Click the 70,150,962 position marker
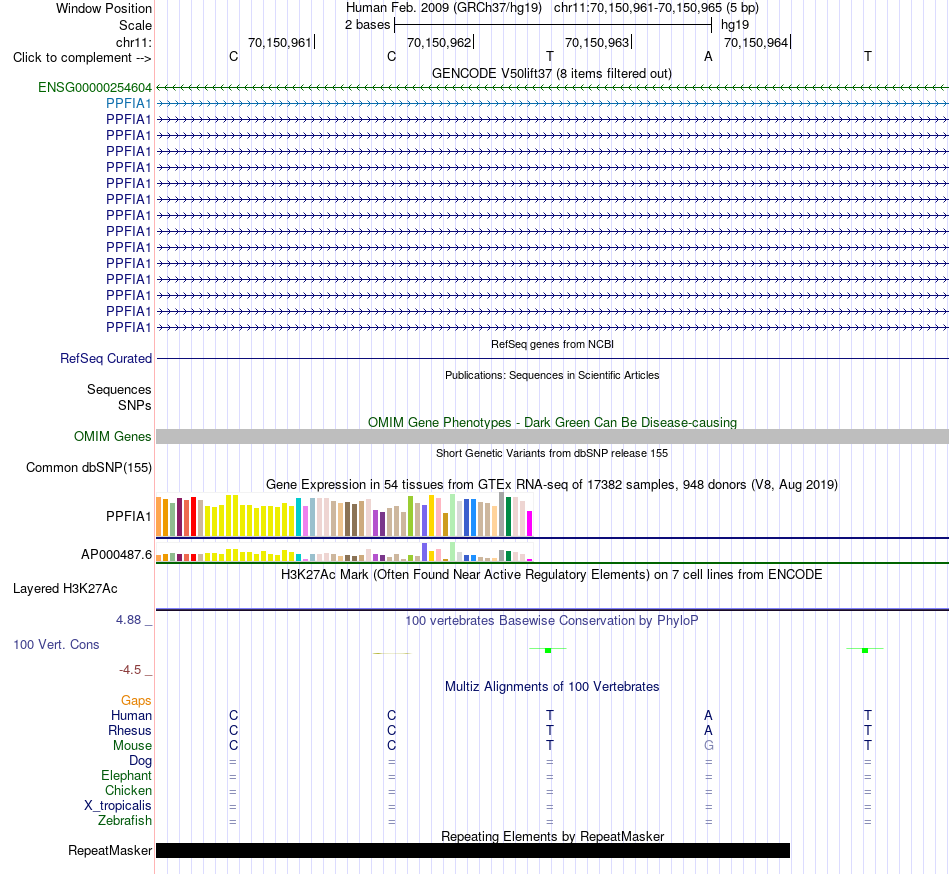The height and width of the screenshot is (874, 950). coord(440,42)
